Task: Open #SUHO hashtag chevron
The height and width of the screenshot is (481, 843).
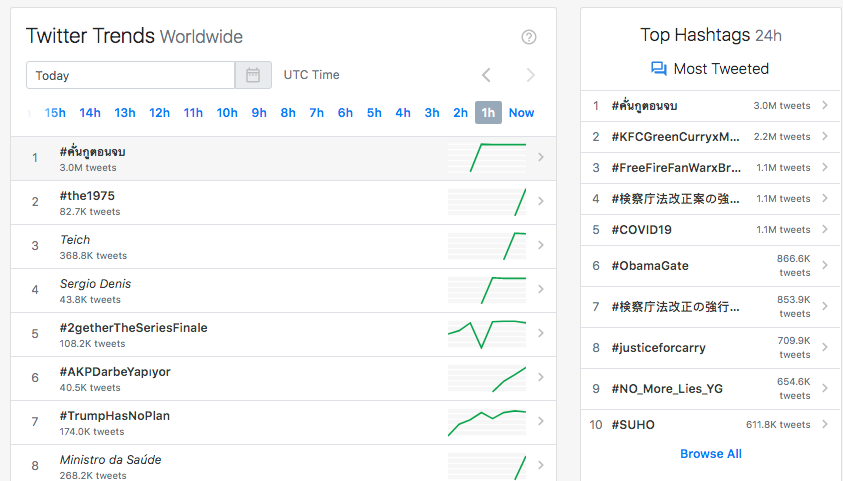Action: pyautogui.click(x=825, y=424)
